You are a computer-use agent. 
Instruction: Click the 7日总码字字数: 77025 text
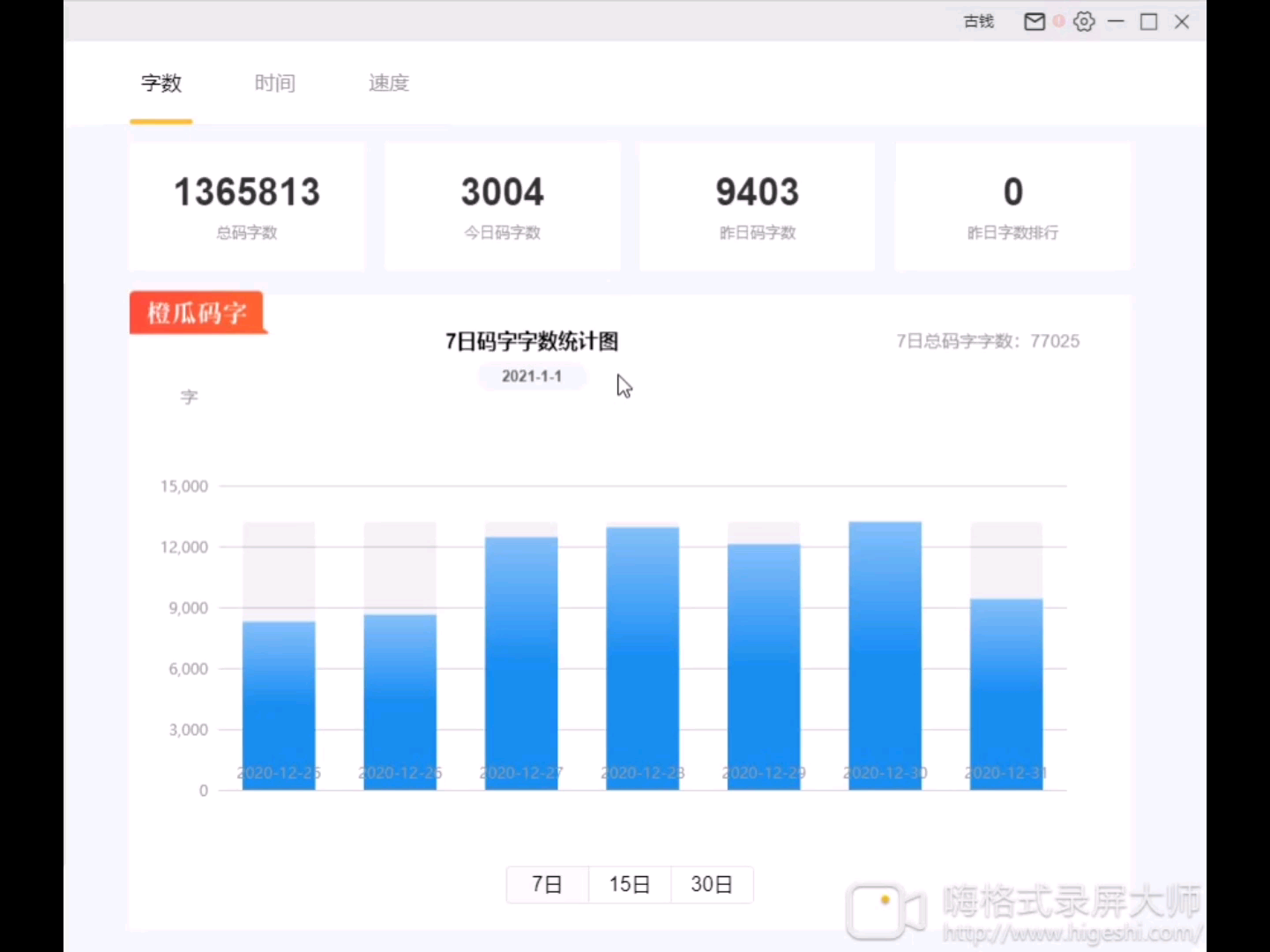(x=988, y=341)
